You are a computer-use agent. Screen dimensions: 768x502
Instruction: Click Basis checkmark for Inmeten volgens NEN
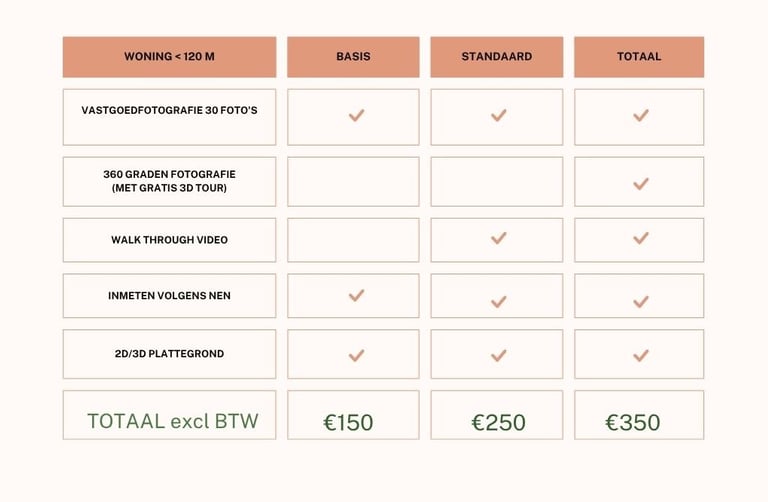(356, 295)
